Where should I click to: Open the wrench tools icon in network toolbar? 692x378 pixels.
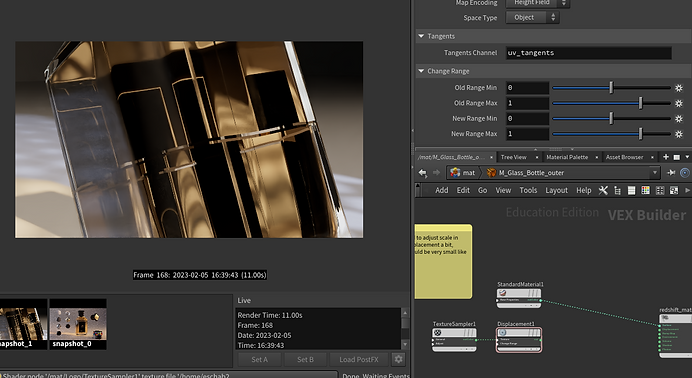tap(603, 190)
